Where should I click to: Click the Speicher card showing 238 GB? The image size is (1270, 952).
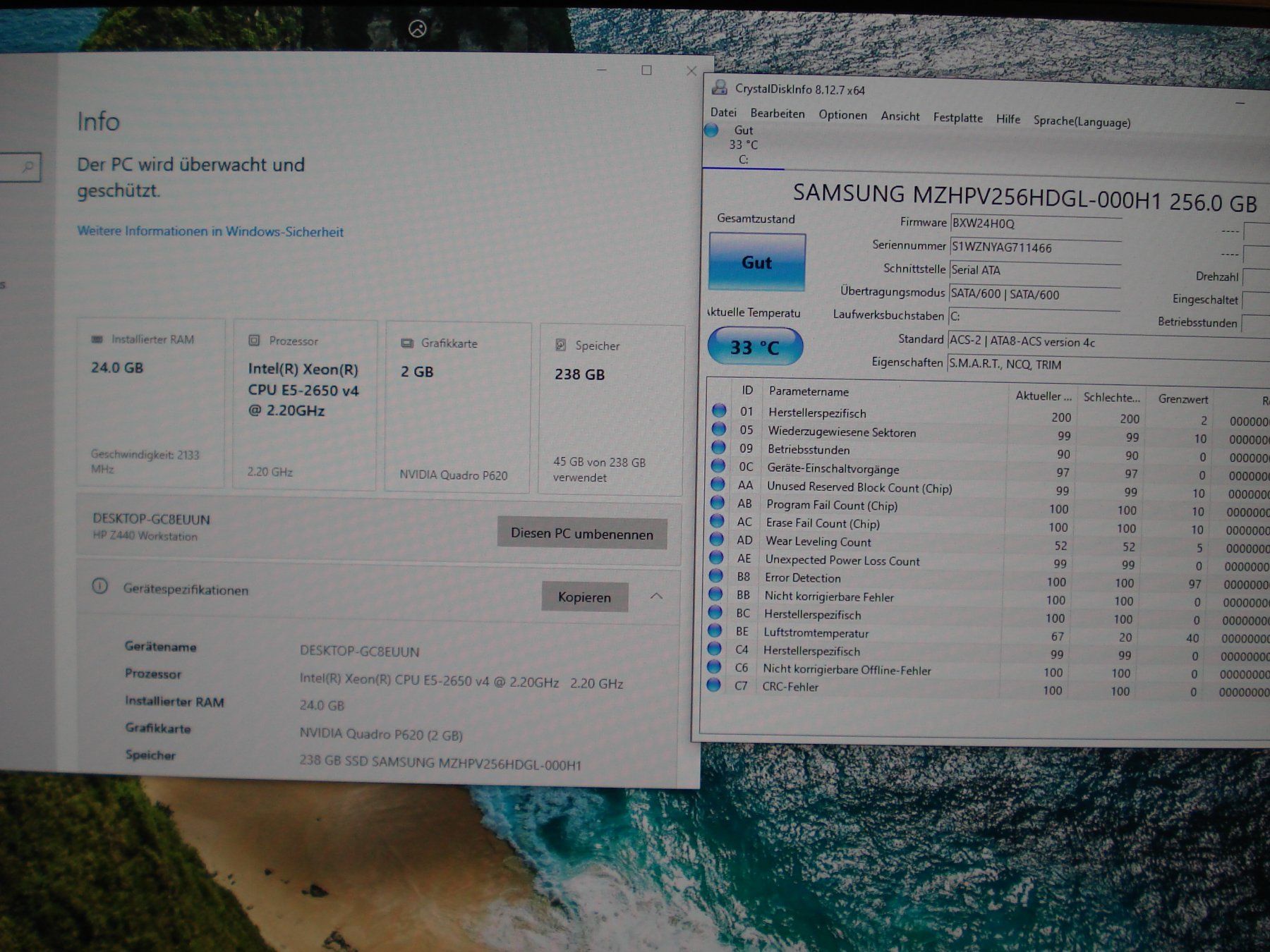611,410
